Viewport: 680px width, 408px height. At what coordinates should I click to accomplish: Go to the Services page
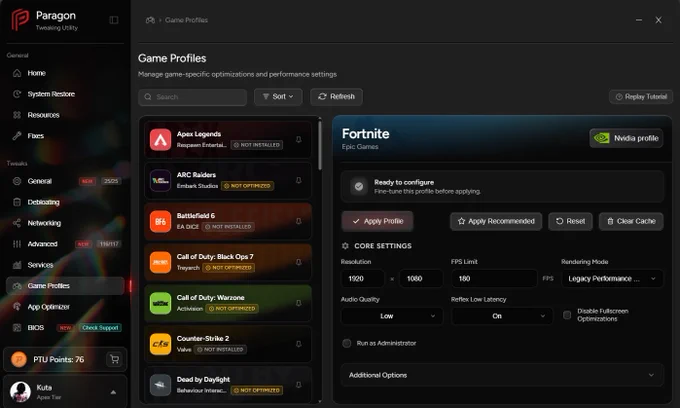pos(65,265)
